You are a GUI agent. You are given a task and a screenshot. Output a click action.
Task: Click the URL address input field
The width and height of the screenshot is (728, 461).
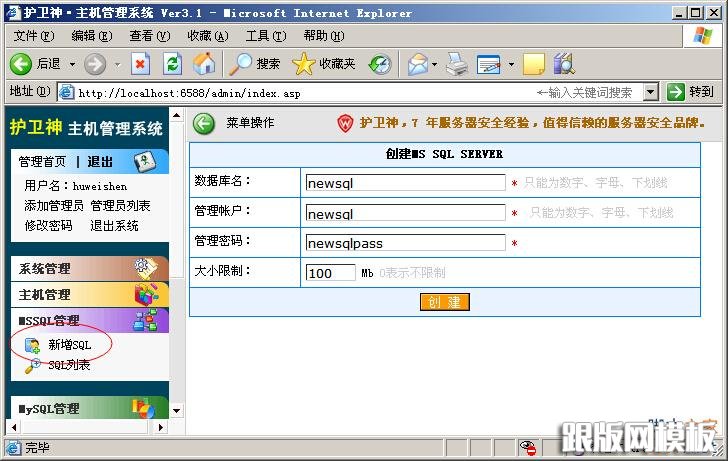[x=358, y=92]
